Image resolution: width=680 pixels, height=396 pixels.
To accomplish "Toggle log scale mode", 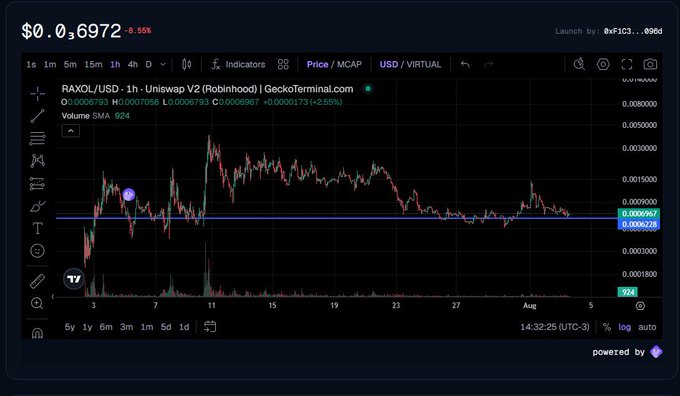I will click(x=624, y=327).
